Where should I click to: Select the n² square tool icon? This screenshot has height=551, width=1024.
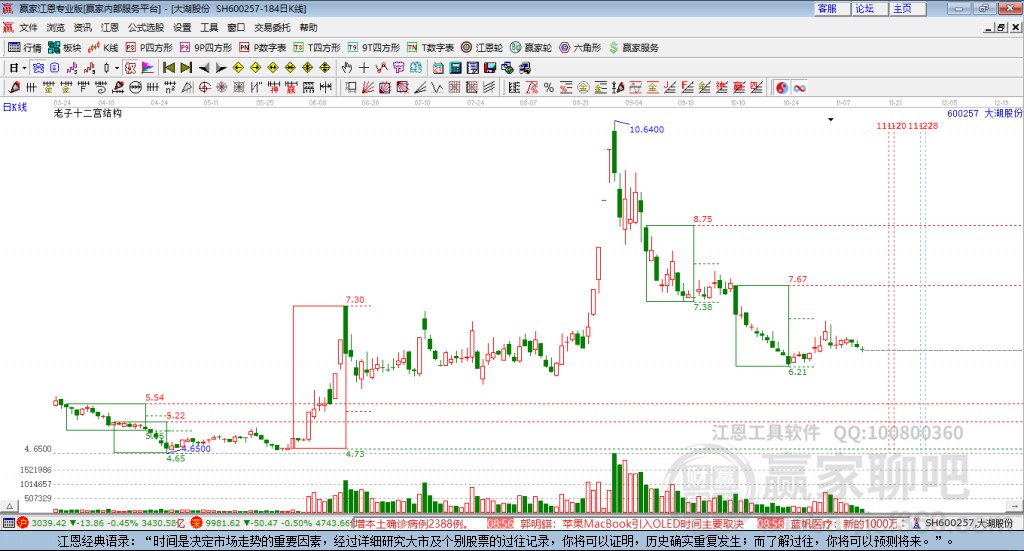click(x=170, y=87)
